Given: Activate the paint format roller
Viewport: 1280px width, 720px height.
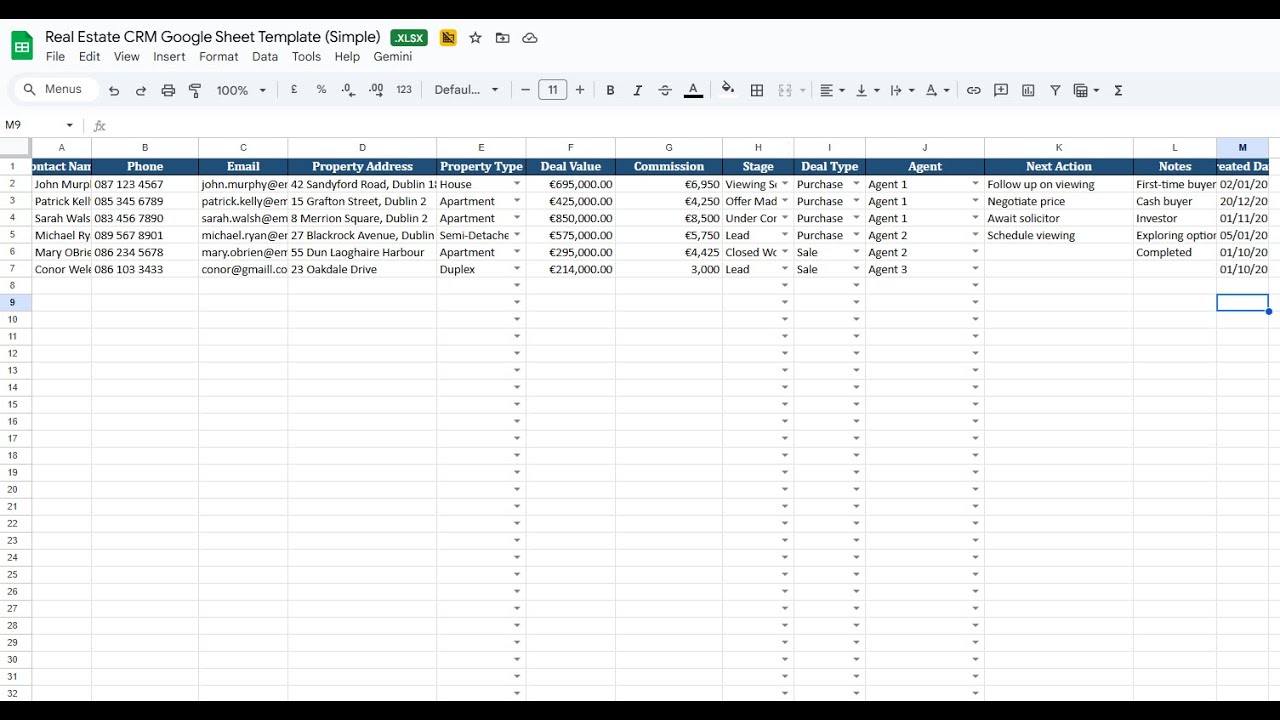Looking at the screenshot, I should (x=195, y=90).
